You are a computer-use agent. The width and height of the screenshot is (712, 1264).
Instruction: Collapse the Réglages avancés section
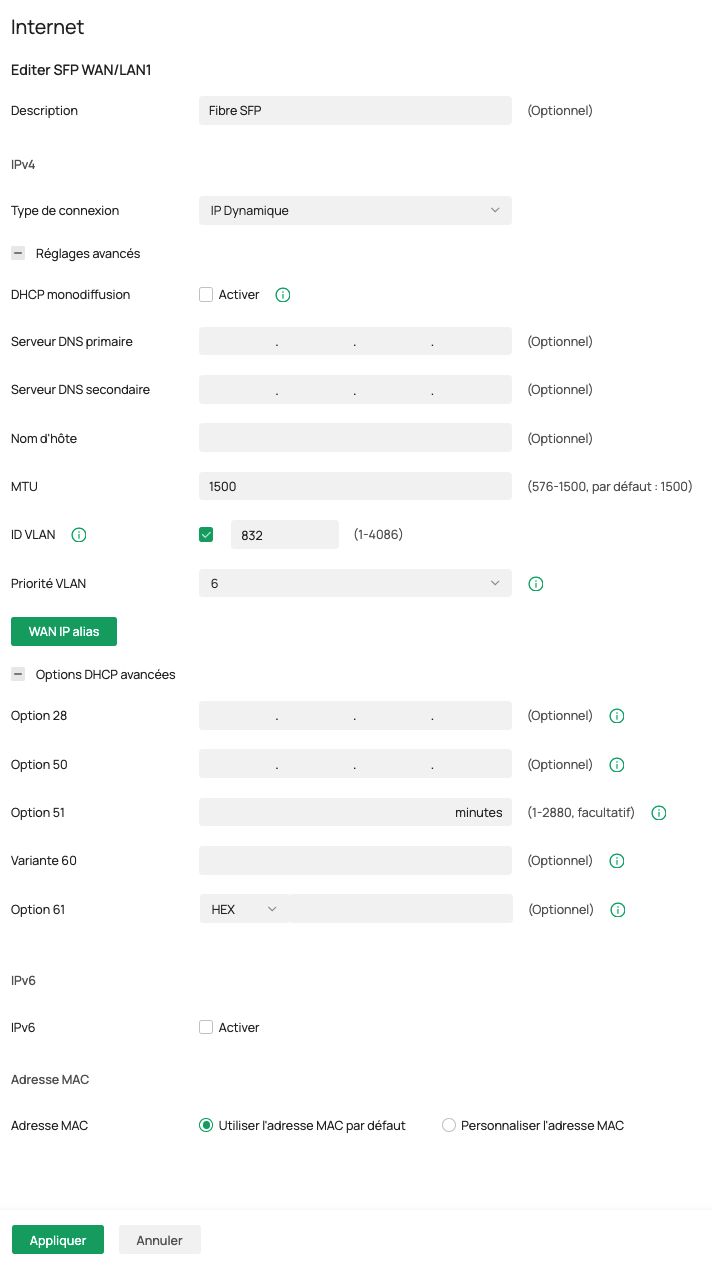[18, 254]
